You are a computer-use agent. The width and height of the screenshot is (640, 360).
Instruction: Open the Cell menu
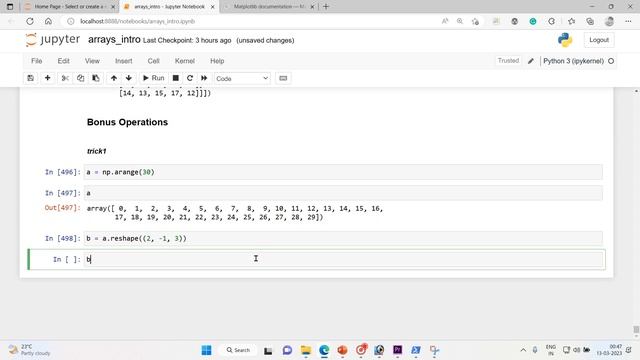click(x=153, y=61)
